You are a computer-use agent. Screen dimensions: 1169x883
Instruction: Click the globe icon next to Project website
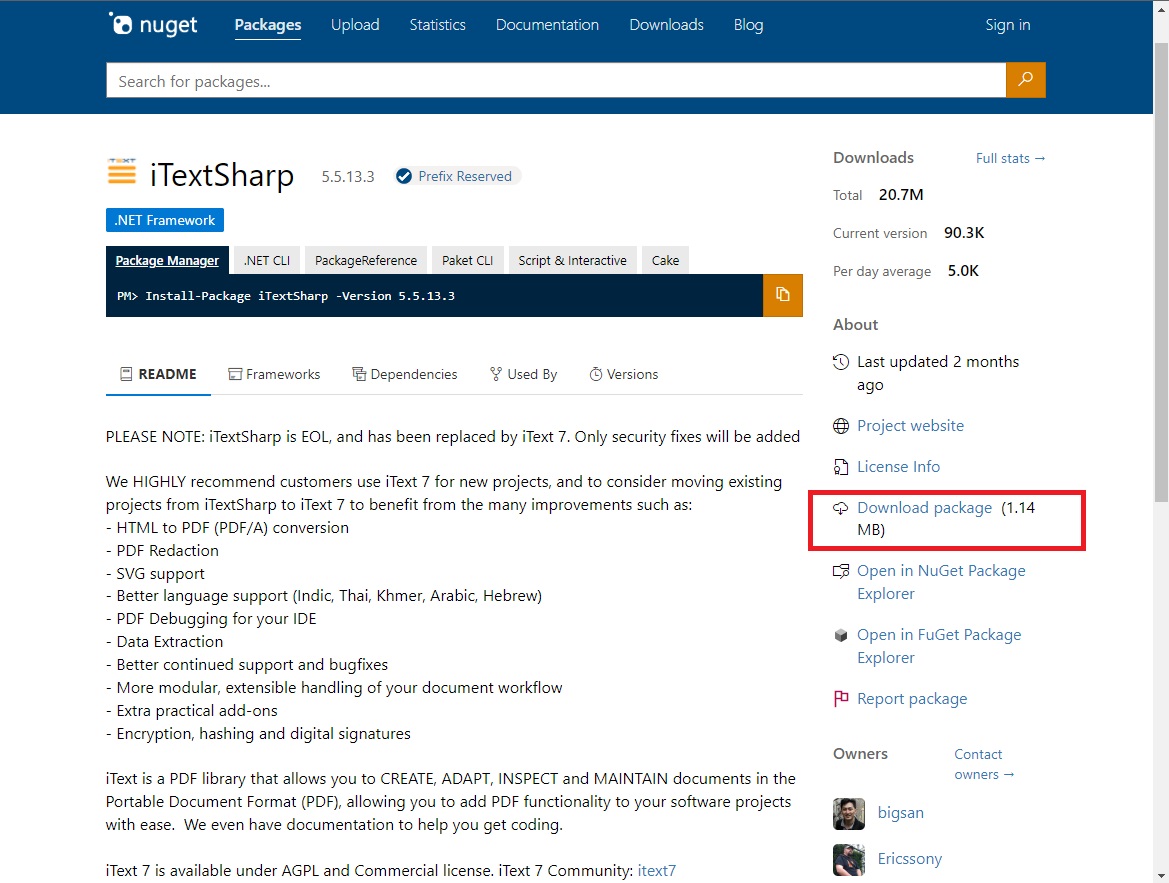tap(839, 425)
